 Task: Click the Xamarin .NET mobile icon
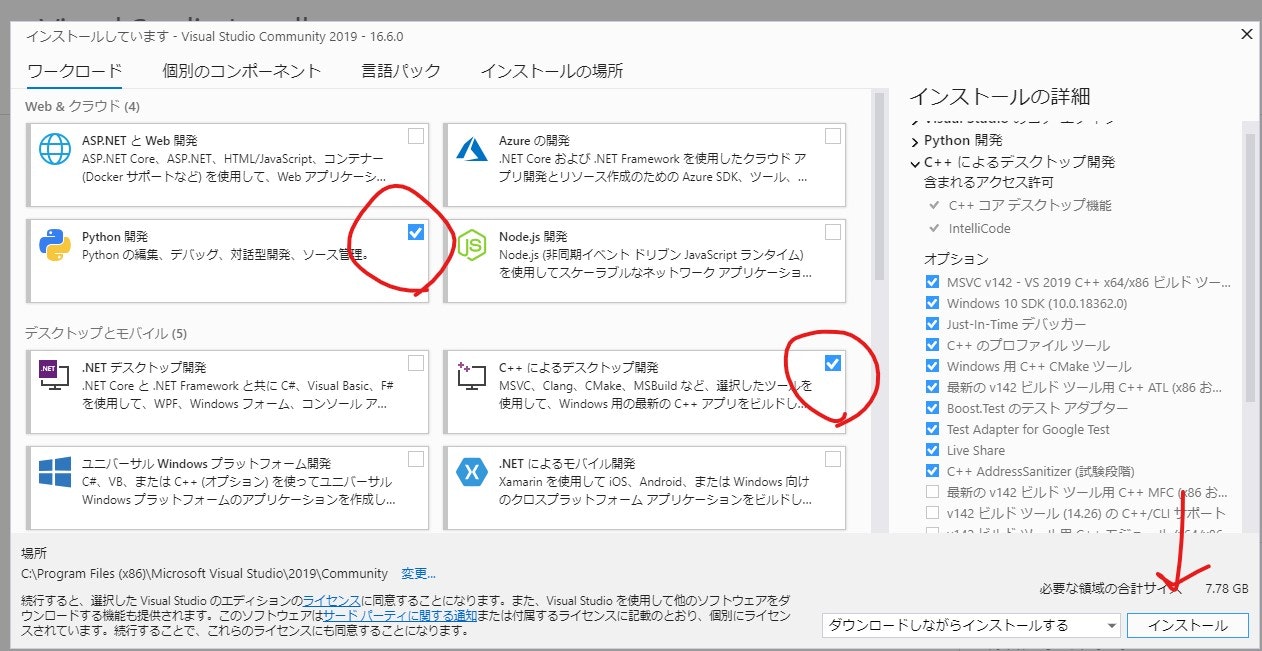[x=470, y=472]
